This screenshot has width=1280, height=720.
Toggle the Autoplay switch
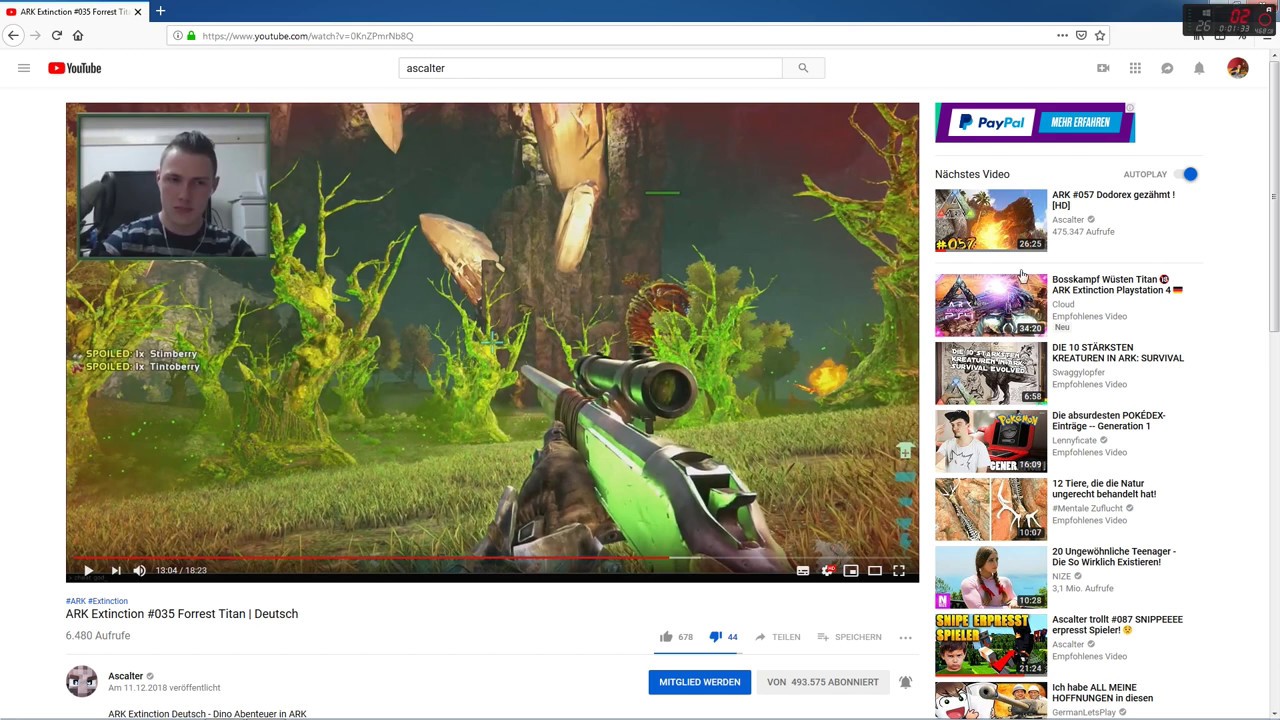click(1185, 174)
